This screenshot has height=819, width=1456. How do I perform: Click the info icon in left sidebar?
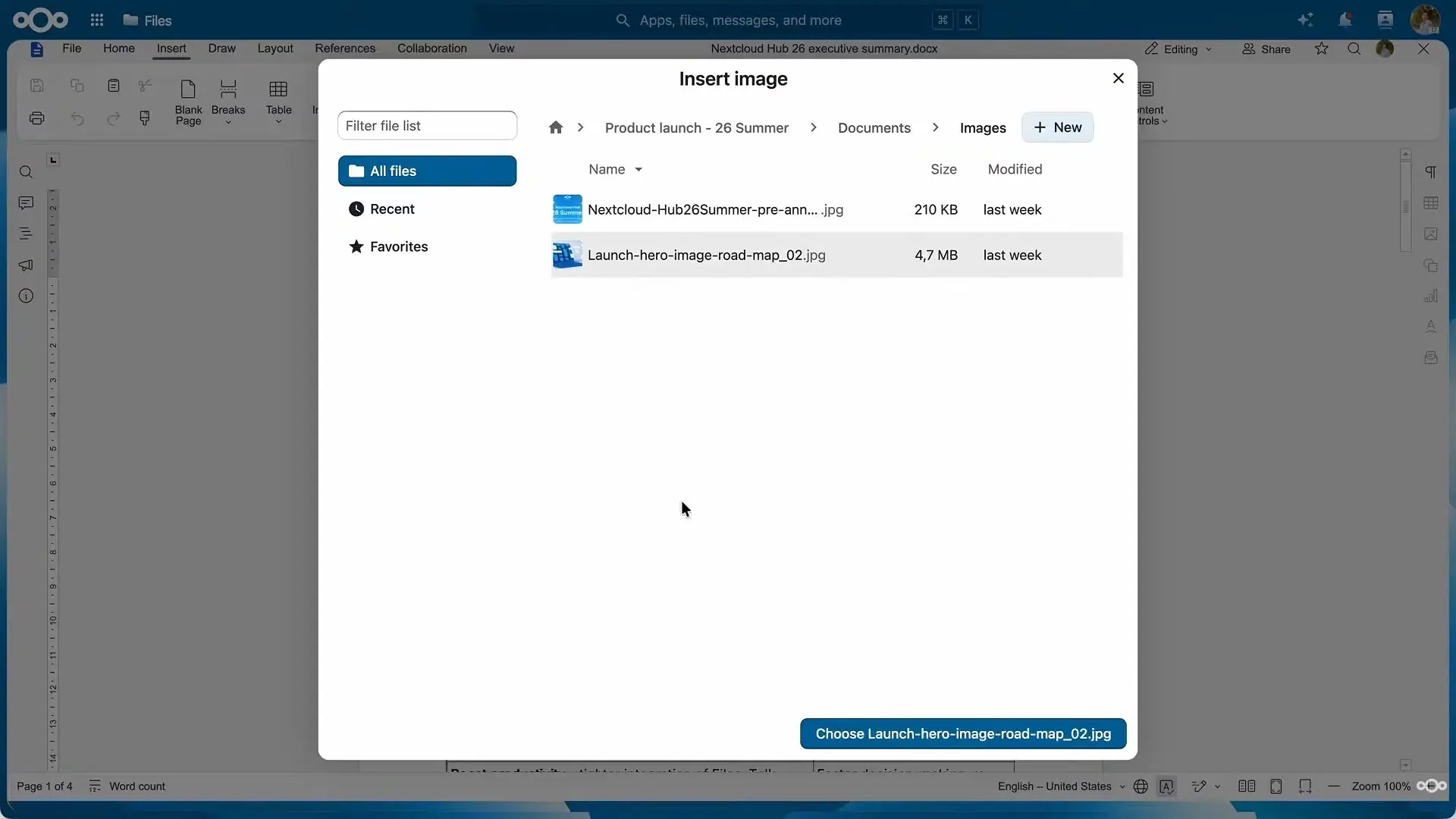(26, 296)
